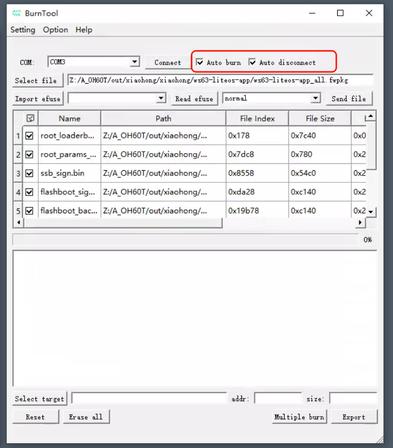
Task: Uncheck the root_loaderb... row checkbox
Action: click(29, 136)
